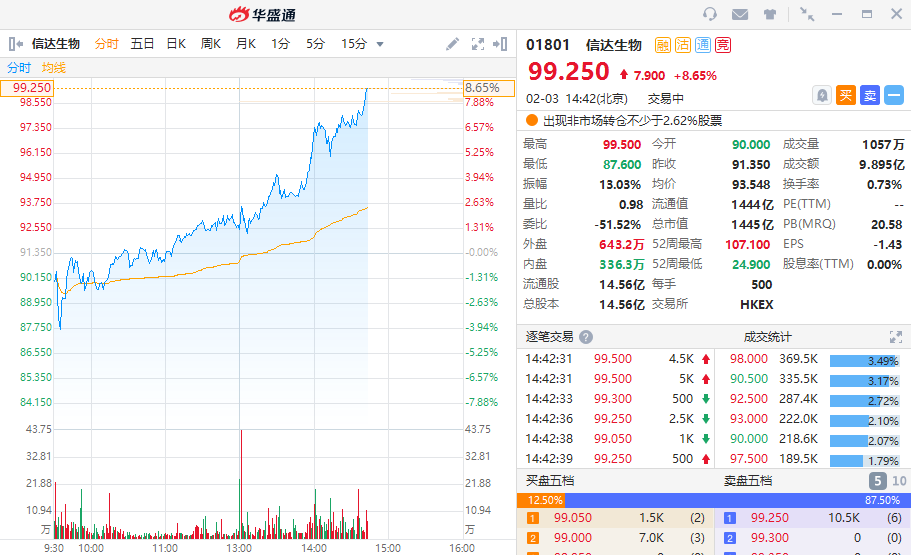Click the 成交额 value 9.895亿

point(882,165)
